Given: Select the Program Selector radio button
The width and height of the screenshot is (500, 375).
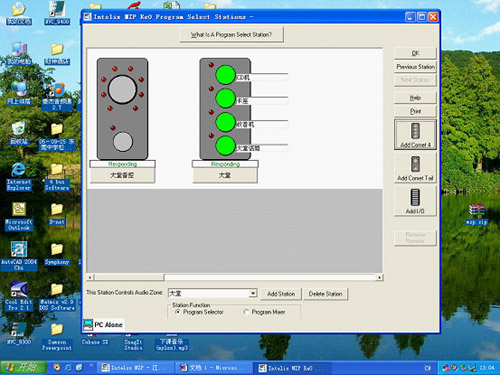Looking at the screenshot, I should (178, 312).
